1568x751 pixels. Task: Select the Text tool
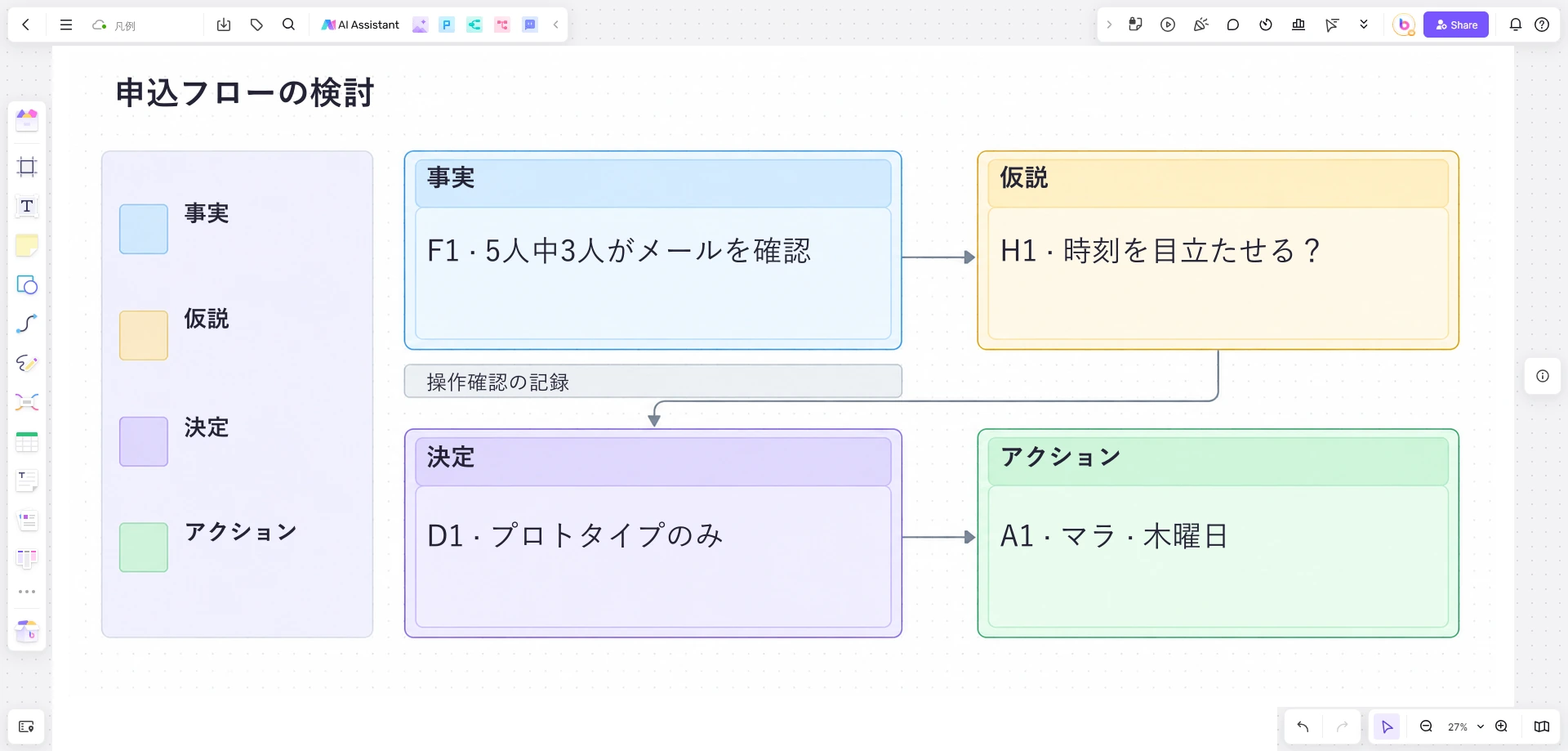27,206
